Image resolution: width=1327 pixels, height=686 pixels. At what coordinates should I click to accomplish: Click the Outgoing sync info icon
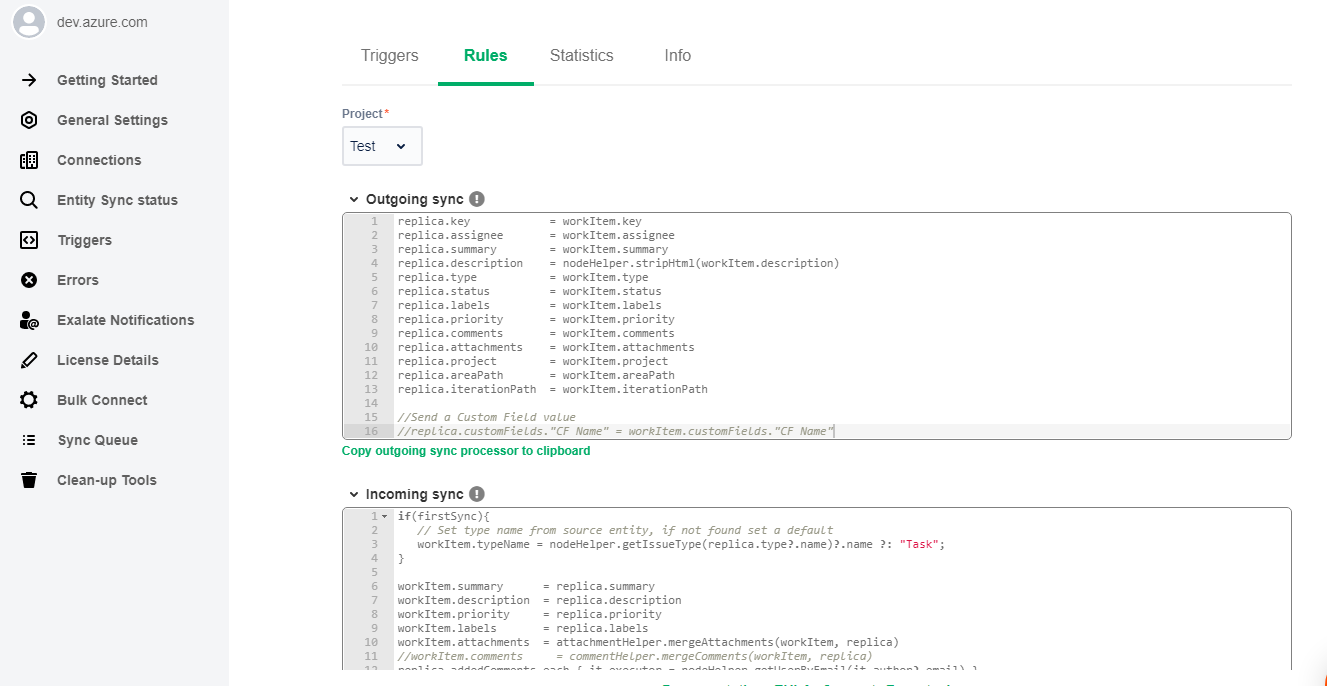[x=477, y=199]
